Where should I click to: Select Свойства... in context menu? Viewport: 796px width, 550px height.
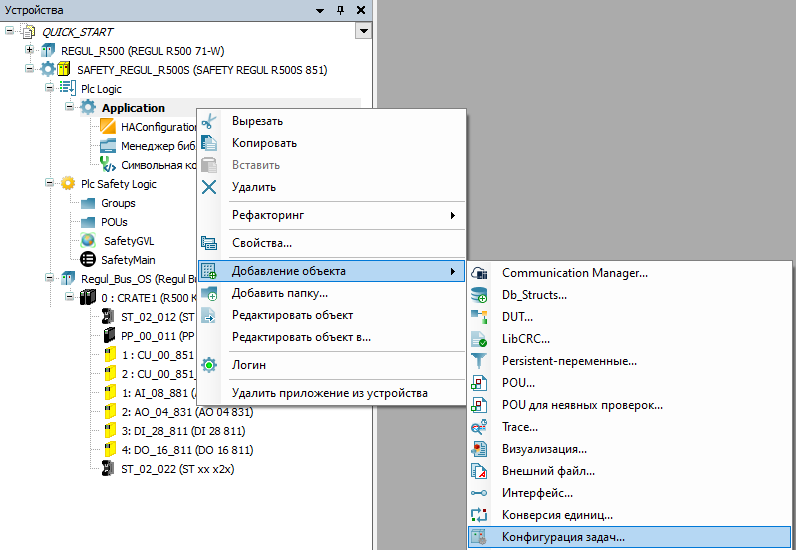point(262,243)
